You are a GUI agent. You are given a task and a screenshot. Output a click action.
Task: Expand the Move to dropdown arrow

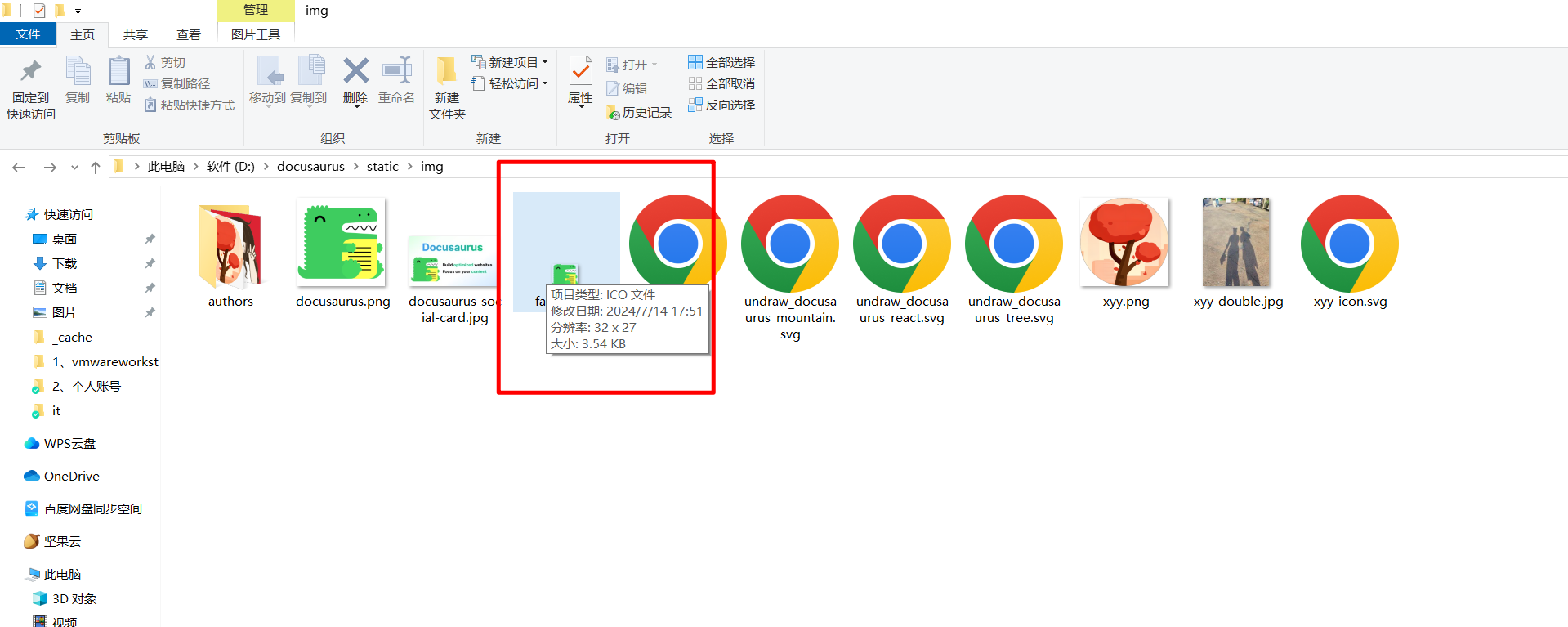[x=267, y=106]
